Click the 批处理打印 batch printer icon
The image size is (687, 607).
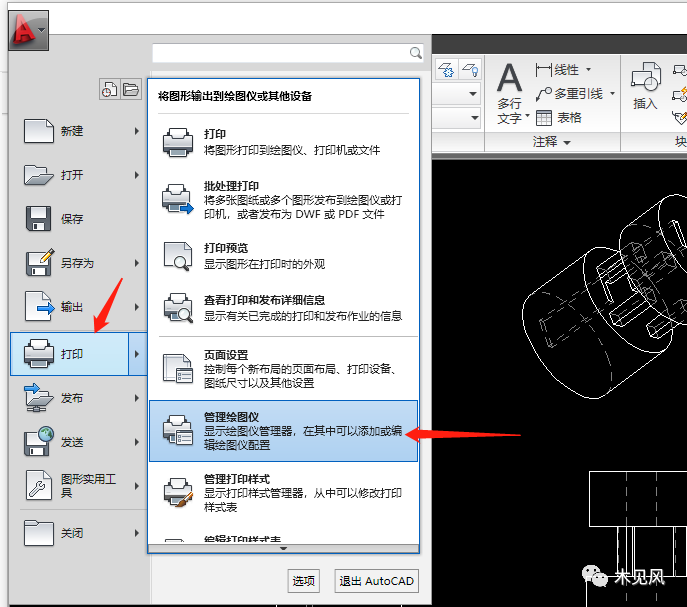tap(177, 199)
